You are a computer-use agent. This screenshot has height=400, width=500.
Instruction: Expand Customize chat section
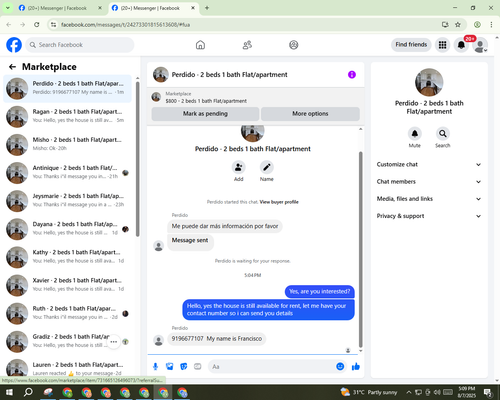429,164
